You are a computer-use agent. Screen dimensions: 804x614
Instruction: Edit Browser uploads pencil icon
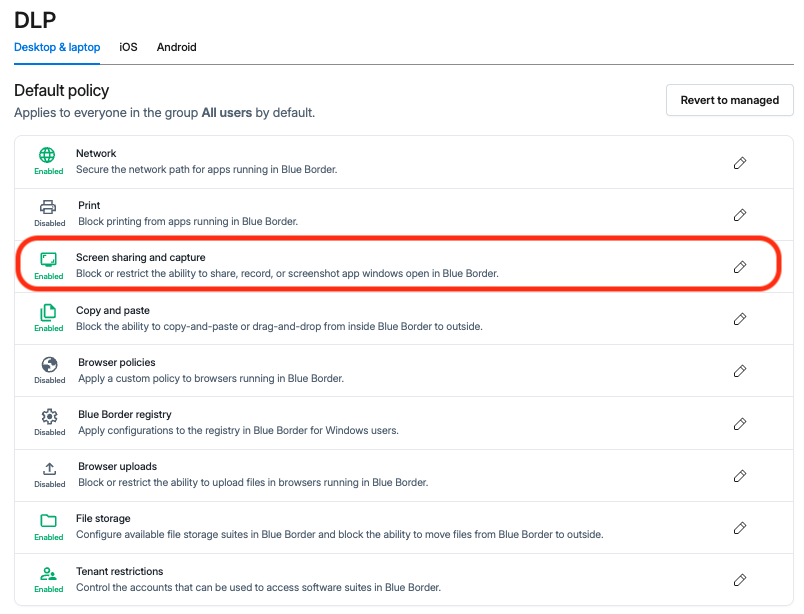pos(740,476)
